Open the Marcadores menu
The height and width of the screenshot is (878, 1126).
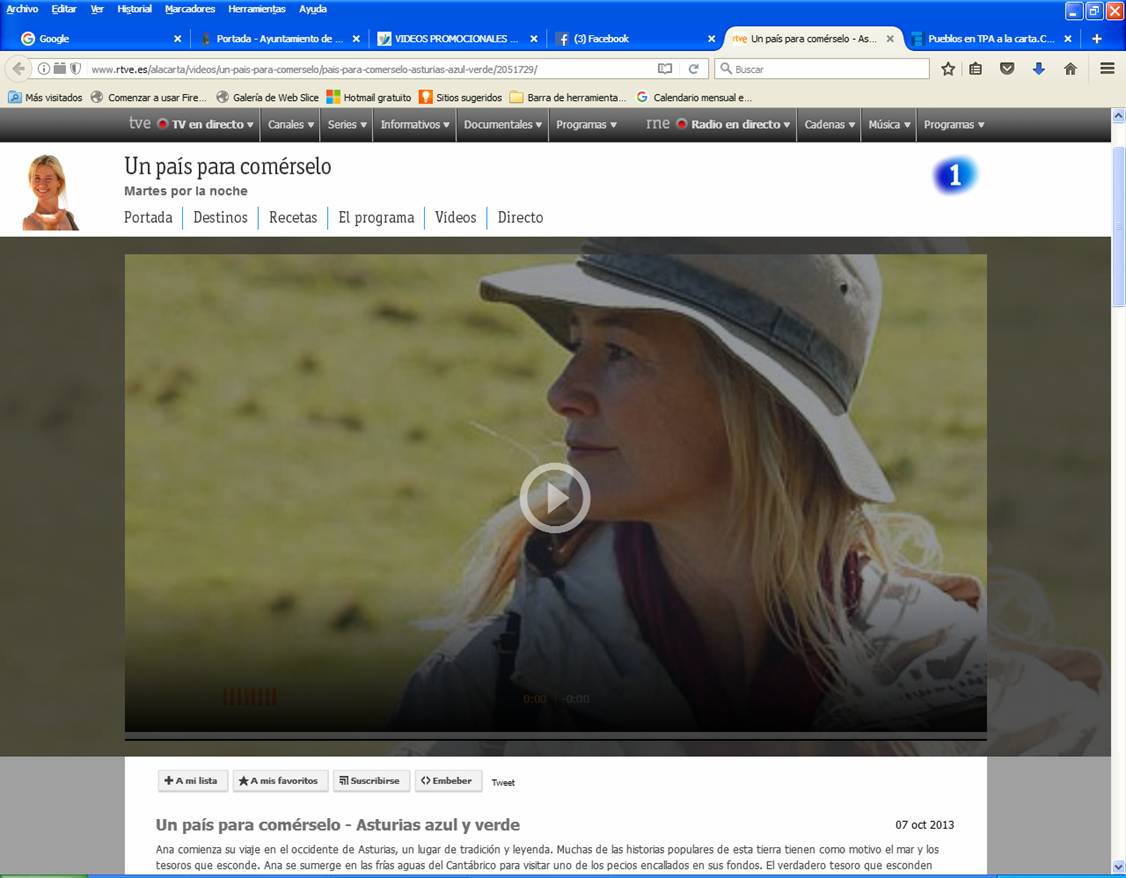click(x=190, y=9)
